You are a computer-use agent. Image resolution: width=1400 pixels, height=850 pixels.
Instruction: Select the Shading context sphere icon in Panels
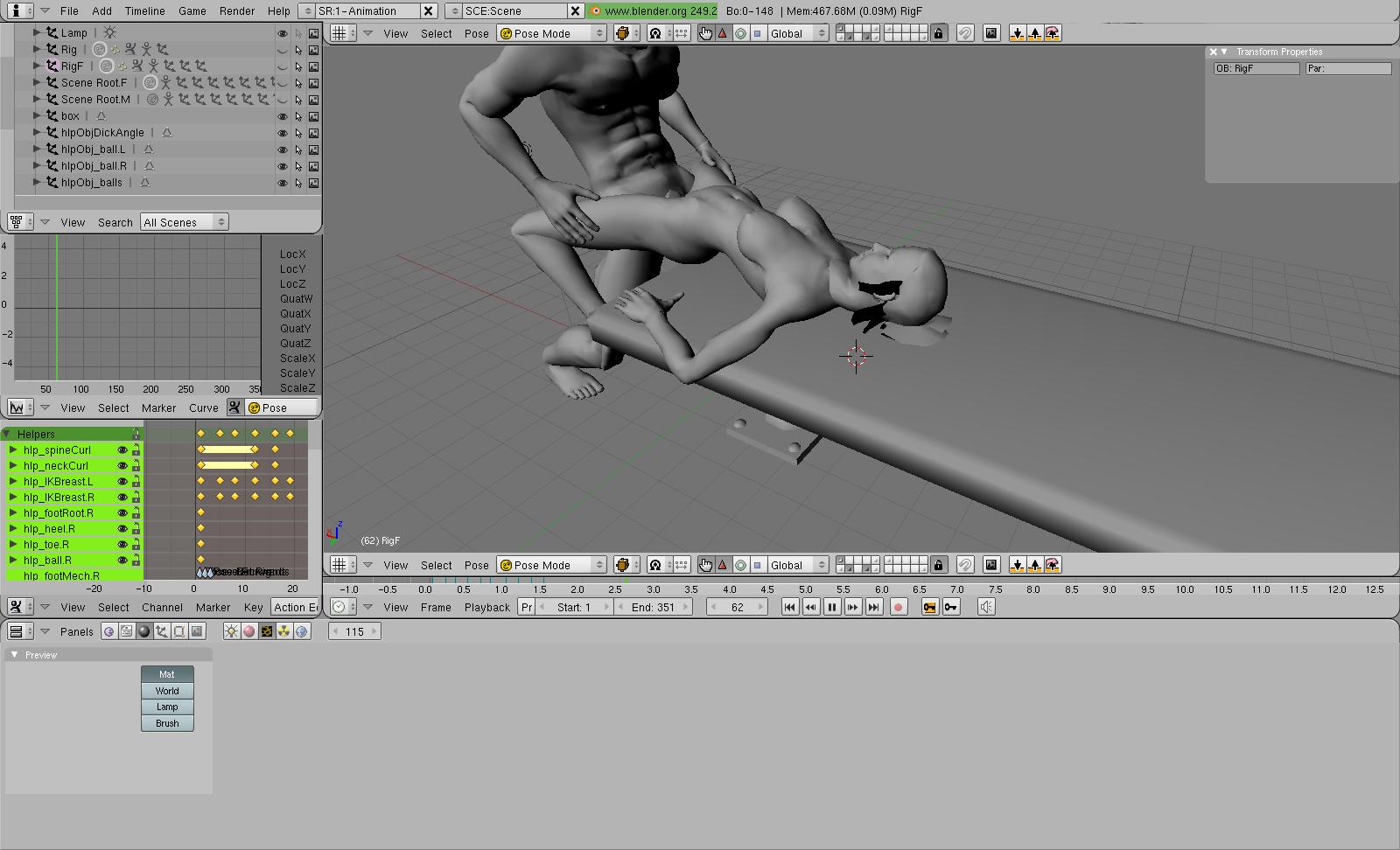click(144, 631)
